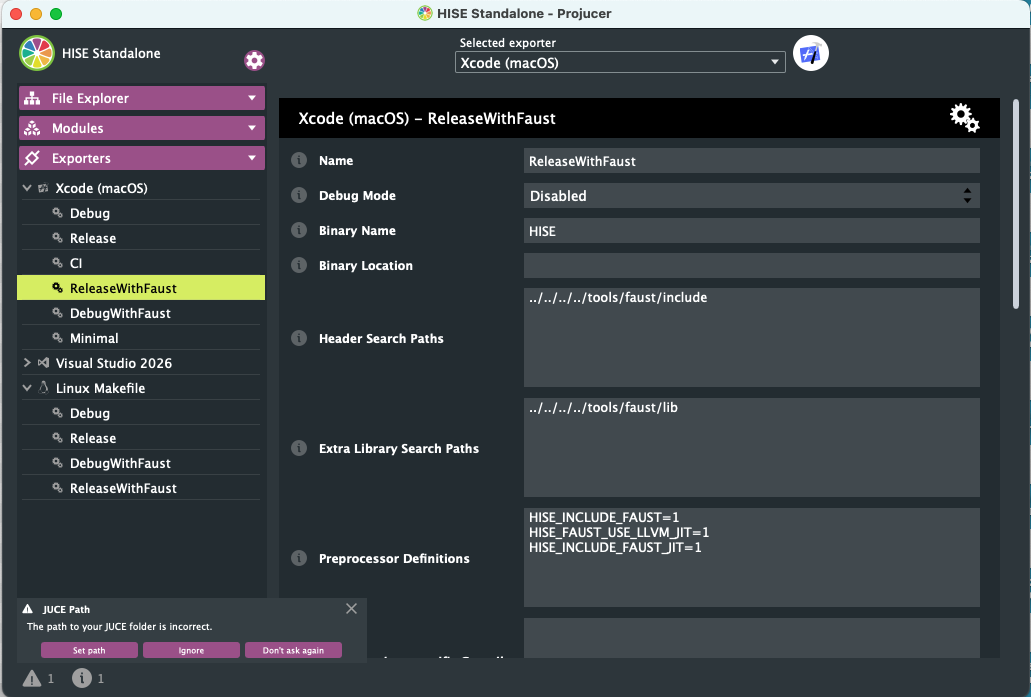Screen dimensions: 1031x697
Task: Click the "Preprocessor Definitions" label
Action: pos(394,558)
